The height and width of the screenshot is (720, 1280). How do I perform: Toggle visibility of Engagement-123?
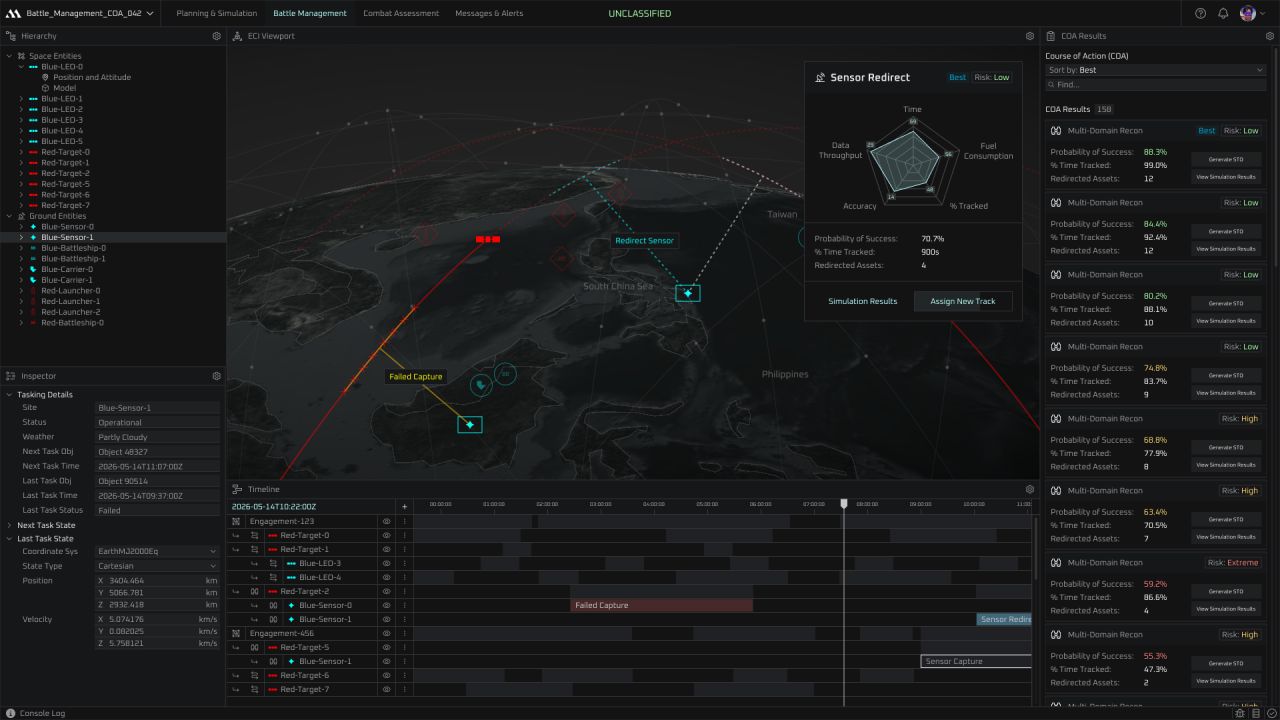[386, 521]
